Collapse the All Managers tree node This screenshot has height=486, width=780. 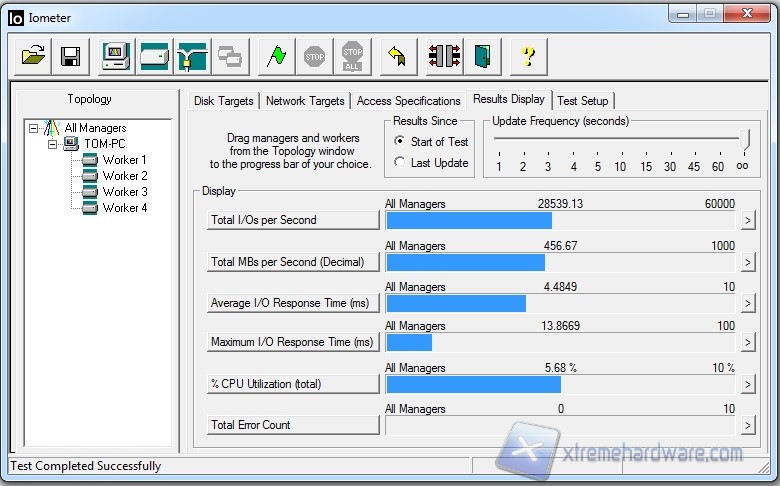pyautogui.click(x=35, y=128)
